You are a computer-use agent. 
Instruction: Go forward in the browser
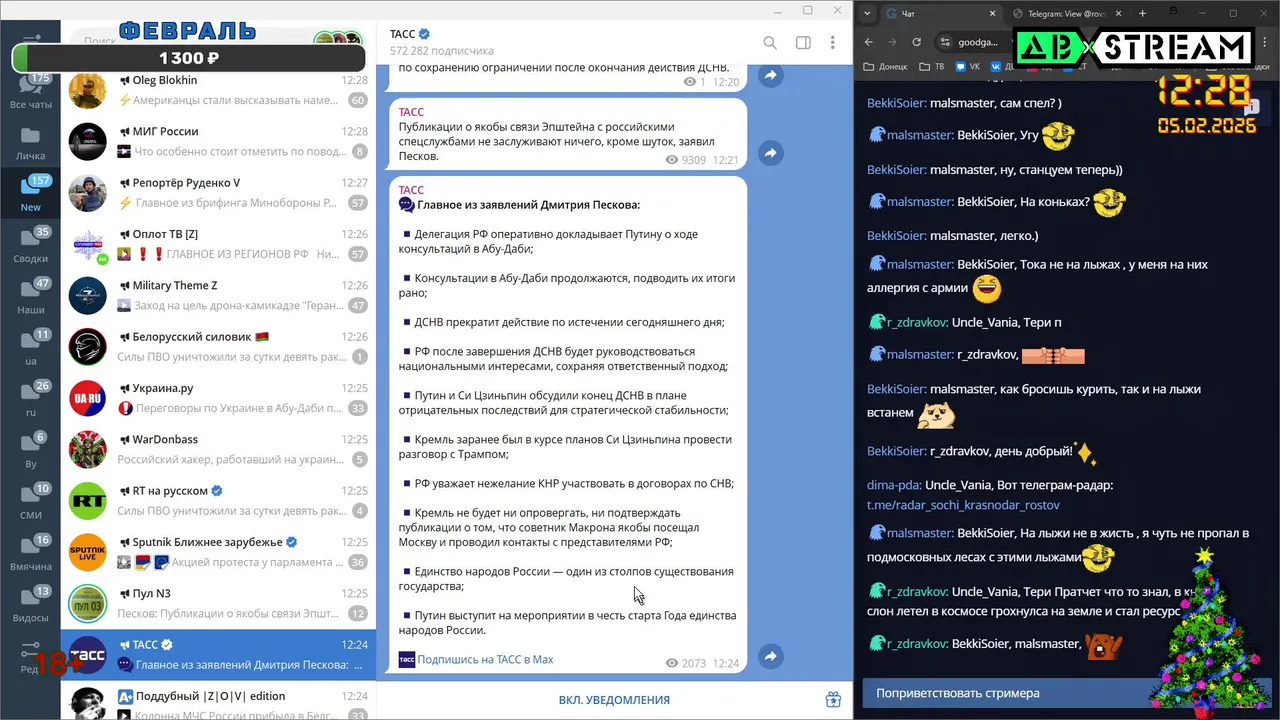point(892,42)
